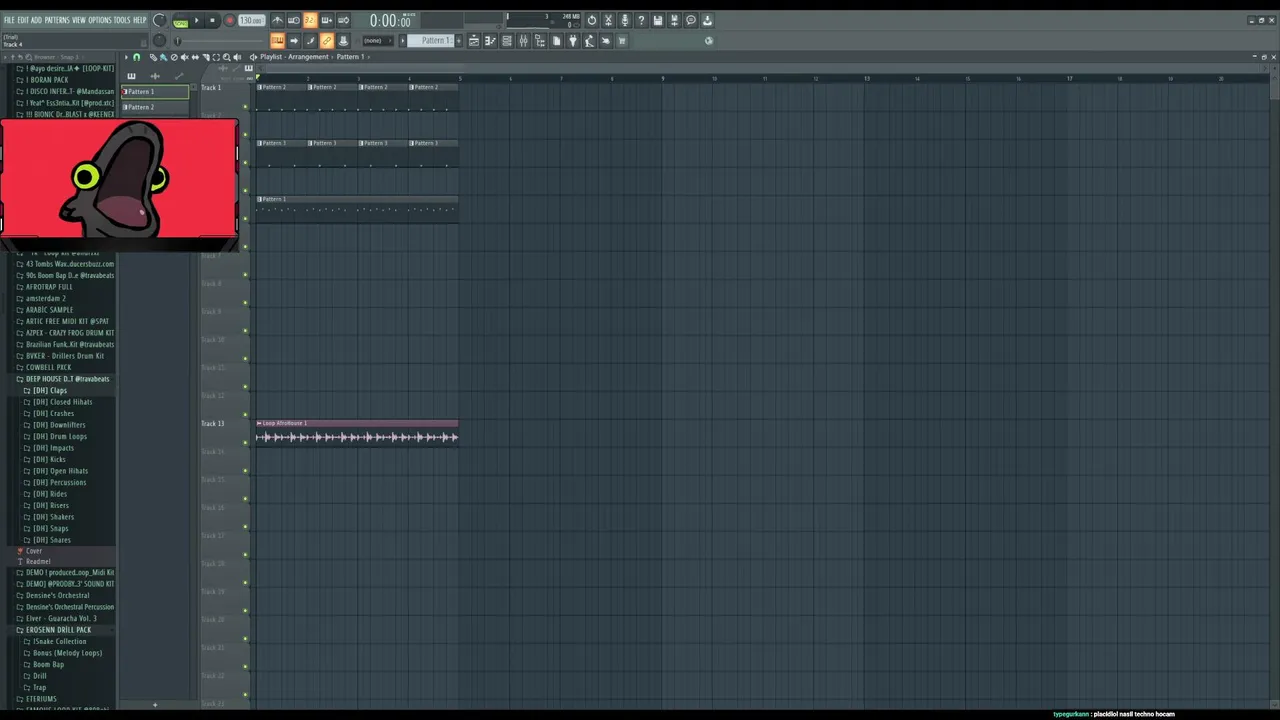Select the Paint brush tool
Screen dimensions: 1280x720
coord(163,57)
